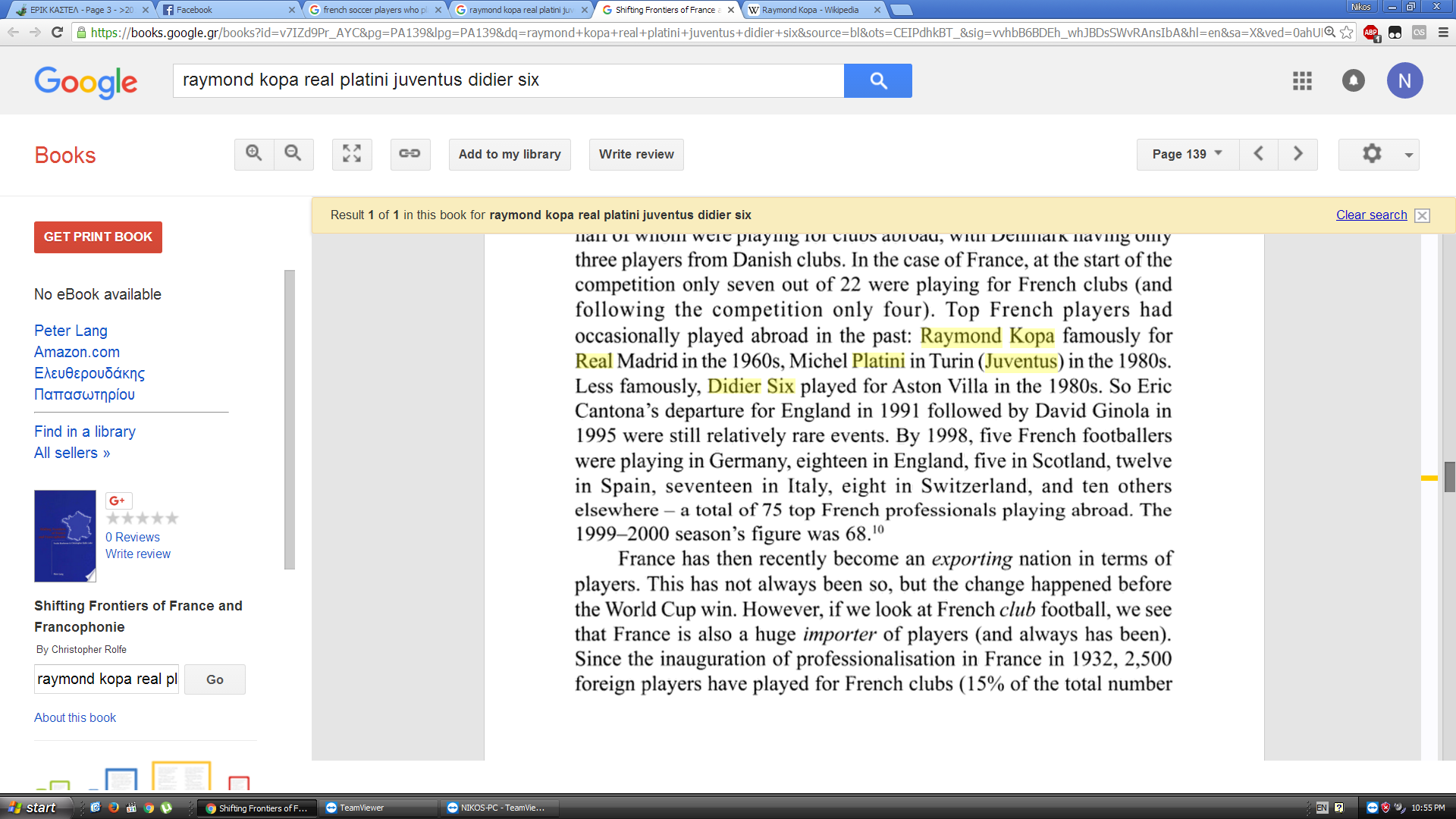This screenshot has width=1456, height=819.
Task: Launch uTorrent from quick launch
Action: pos(167,808)
